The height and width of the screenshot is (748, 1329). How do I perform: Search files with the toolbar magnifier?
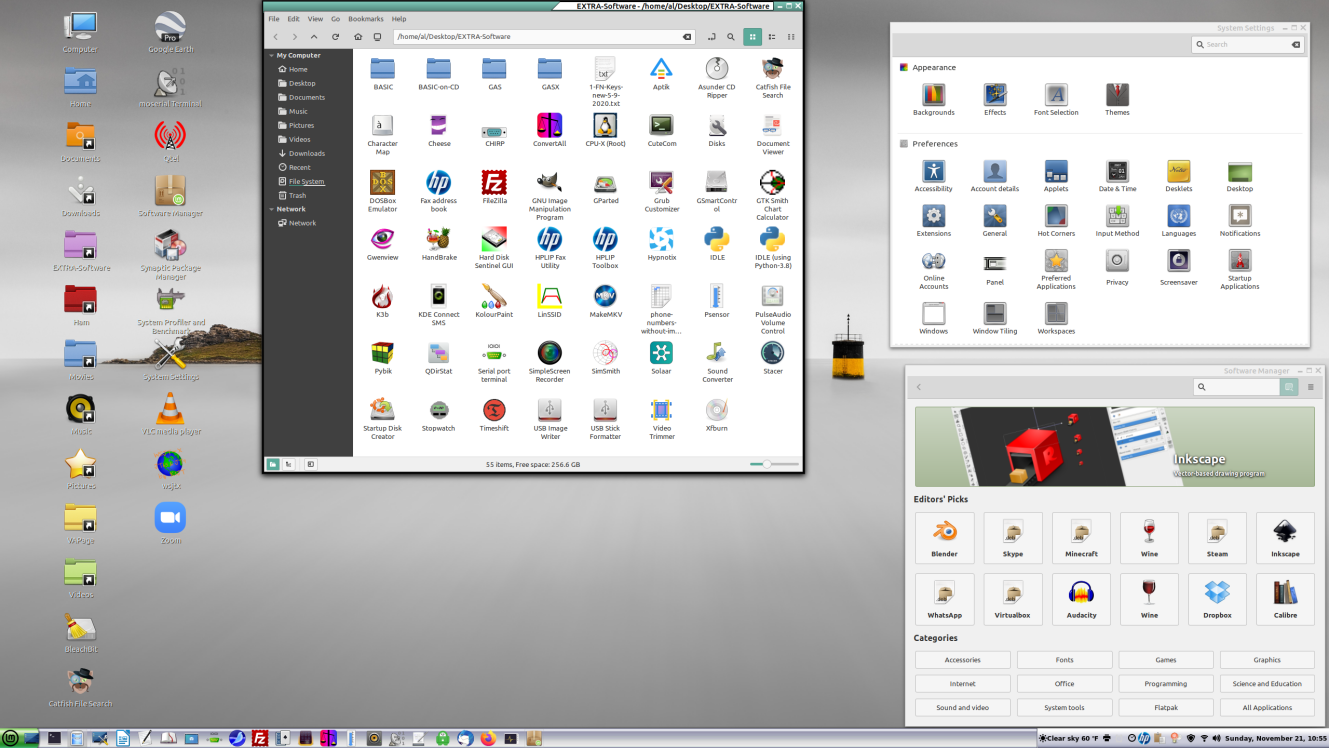(x=731, y=36)
